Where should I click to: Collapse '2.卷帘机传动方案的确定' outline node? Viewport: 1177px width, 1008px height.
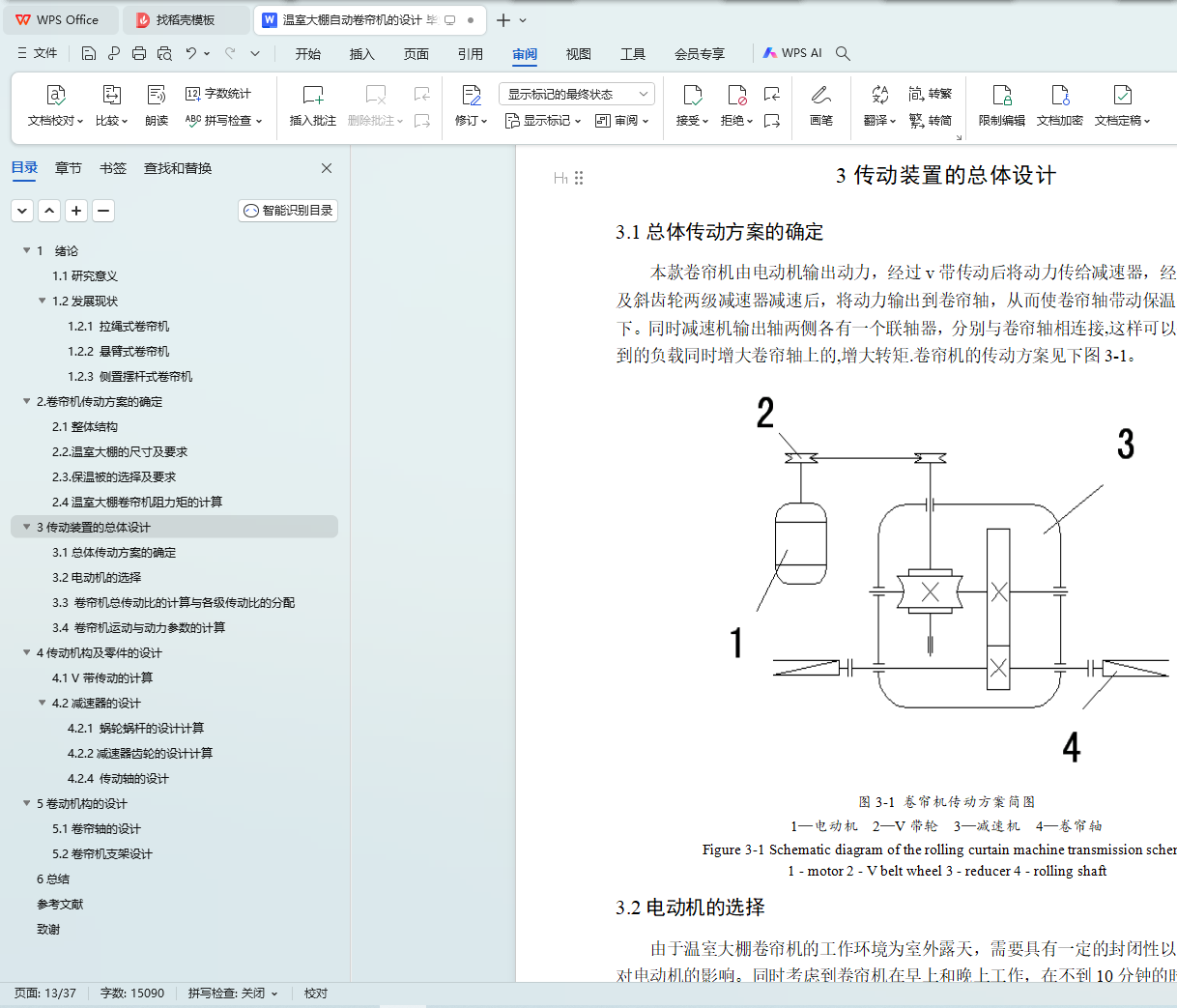(27, 401)
